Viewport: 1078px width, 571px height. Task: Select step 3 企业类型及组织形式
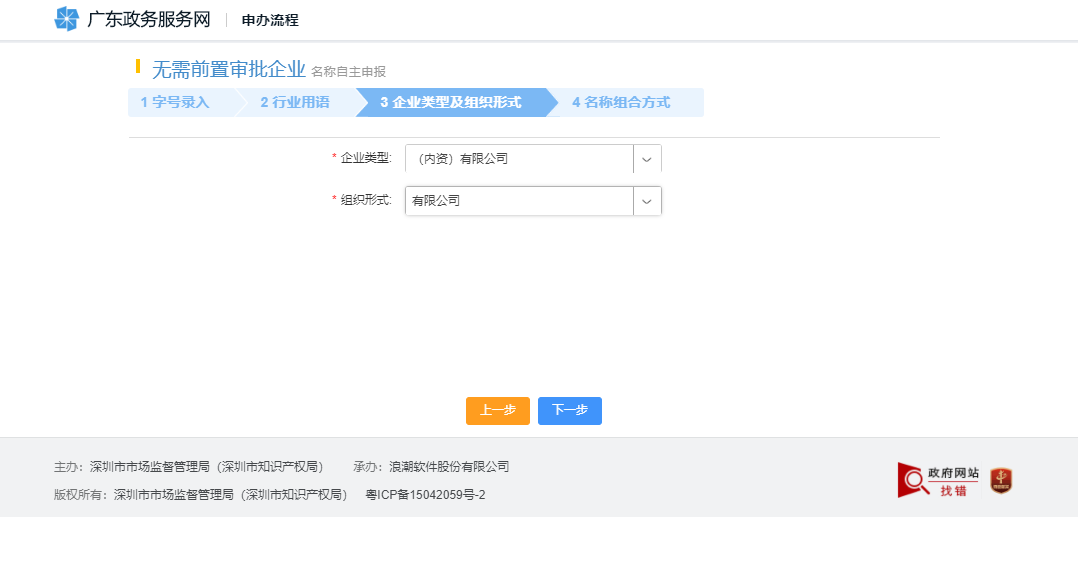[x=450, y=102]
